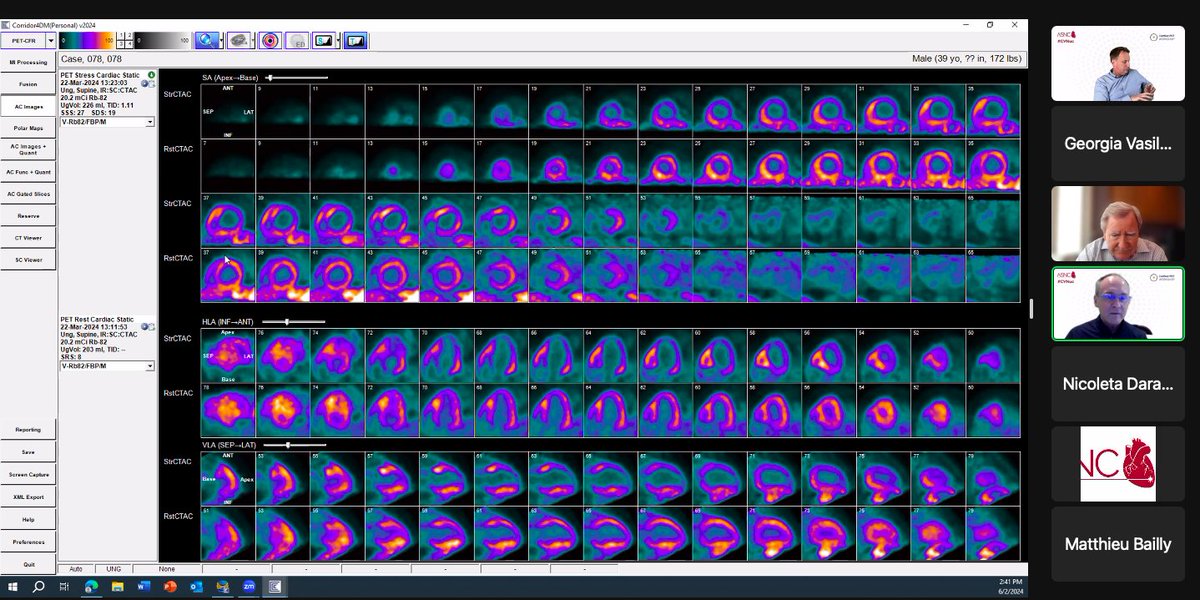Open rest V-Rb82/FBP/M dataset dropdown
Image resolution: width=1200 pixels, height=600 pixels.
click(x=149, y=366)
